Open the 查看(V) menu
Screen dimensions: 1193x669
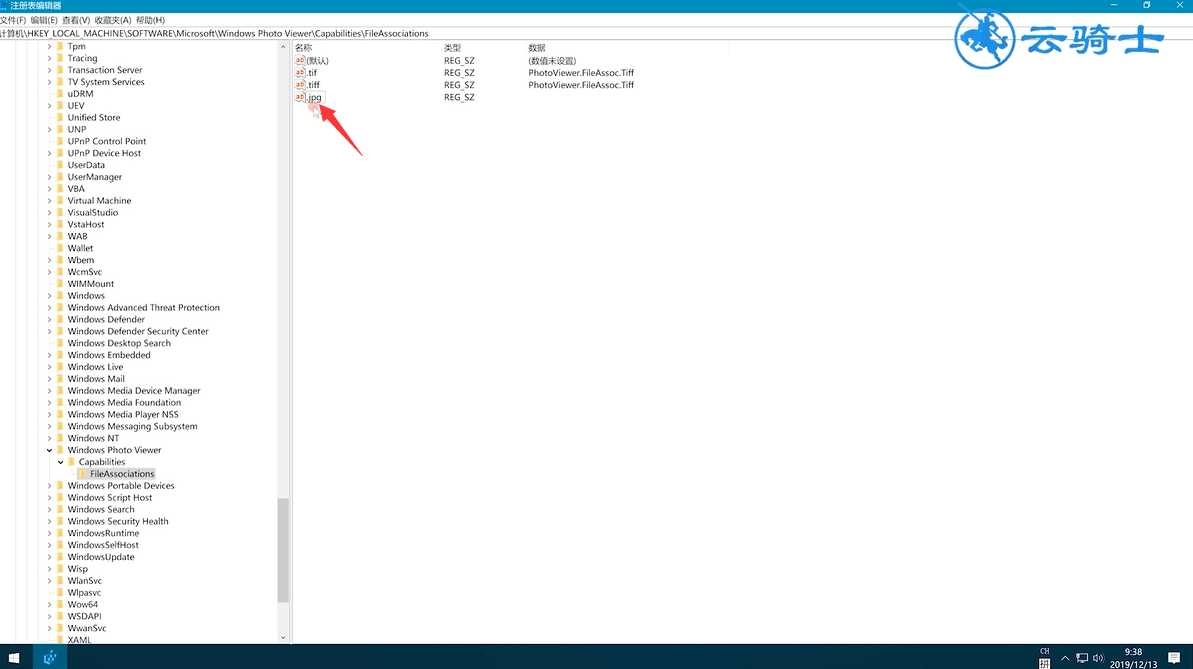coord(76,20)
